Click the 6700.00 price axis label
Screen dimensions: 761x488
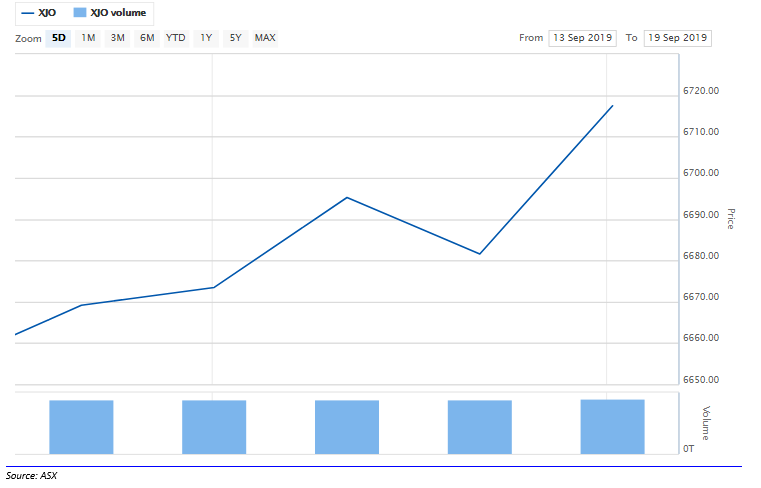point(701,173)
